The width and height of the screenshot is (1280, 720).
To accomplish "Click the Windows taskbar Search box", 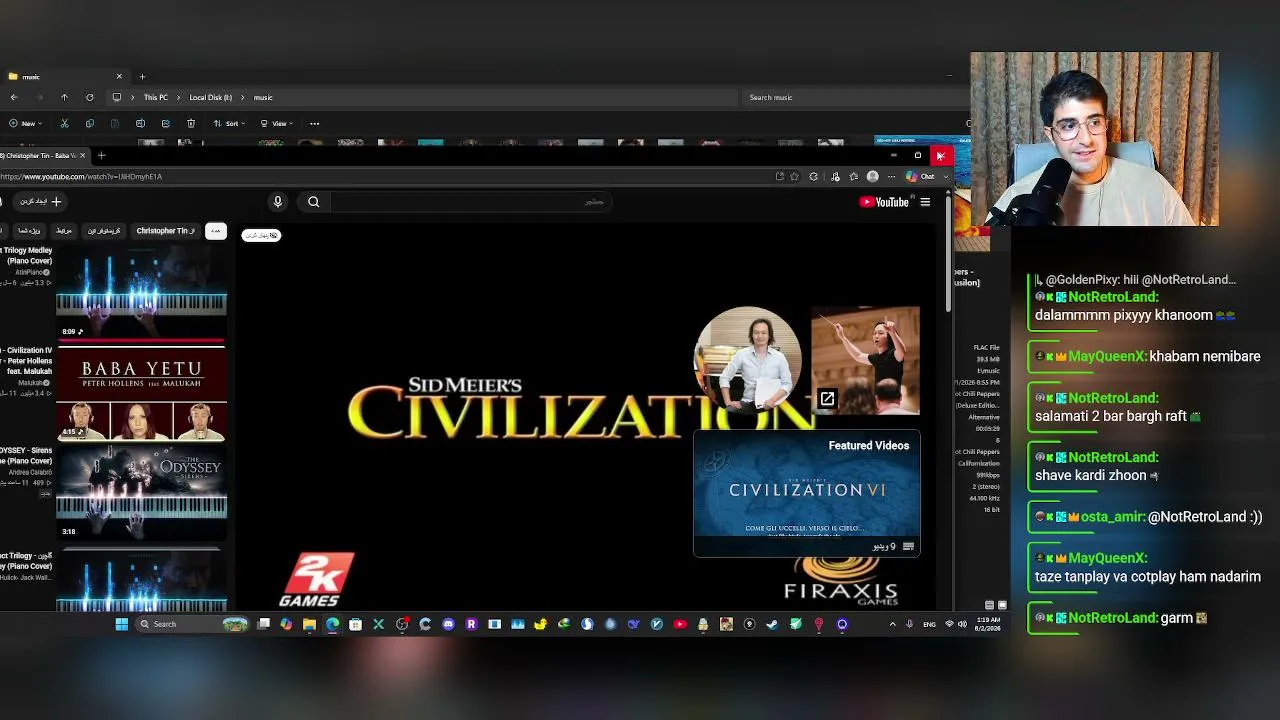I will pos(193,624).
